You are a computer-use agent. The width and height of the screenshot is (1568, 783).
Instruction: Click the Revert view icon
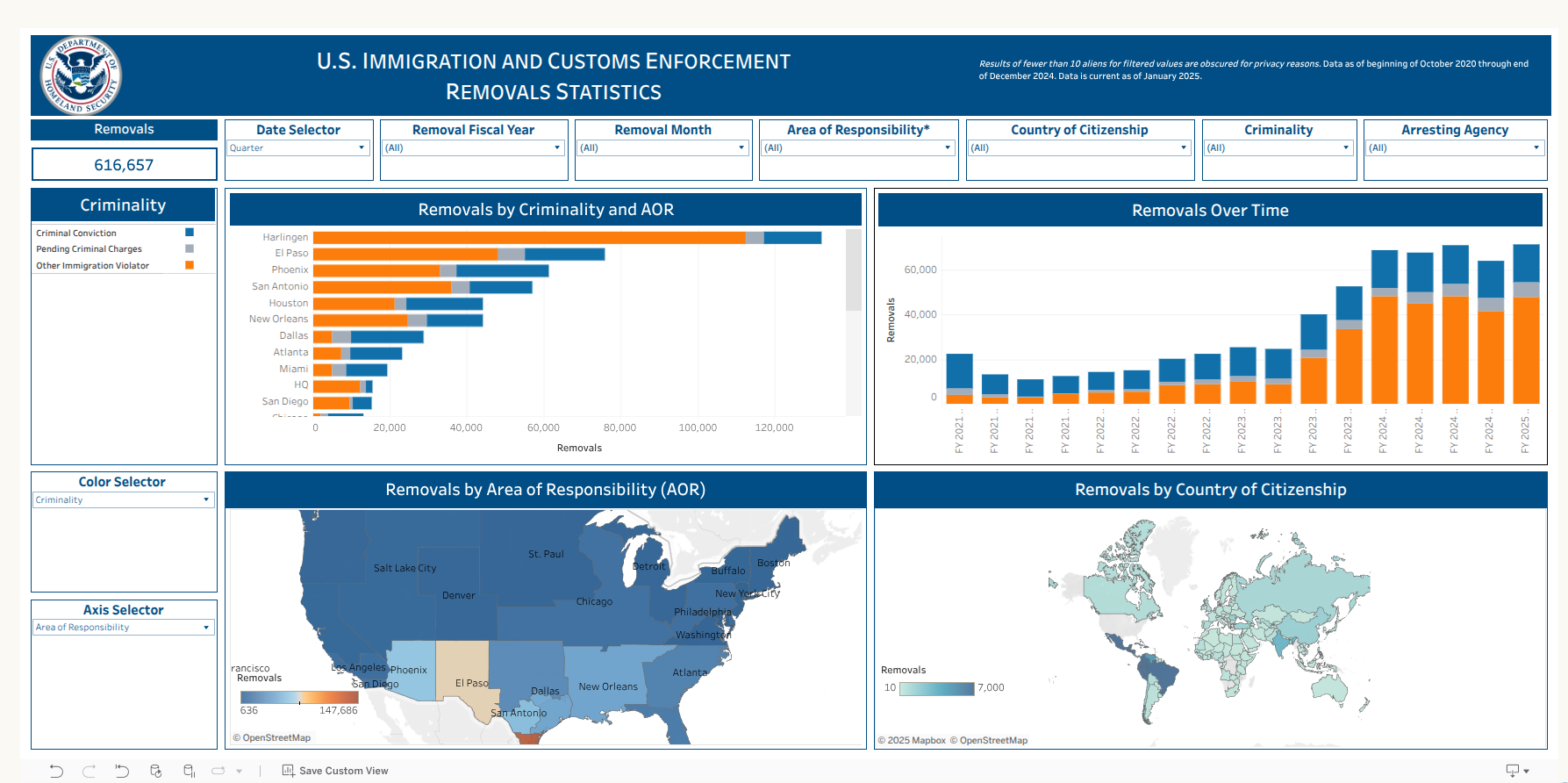[122, 771]
